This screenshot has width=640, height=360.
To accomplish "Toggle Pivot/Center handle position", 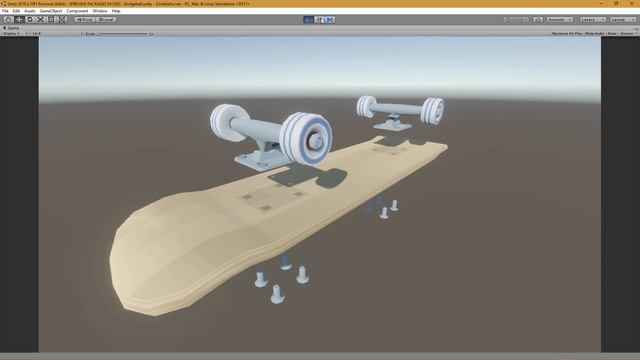I will [85, 20].
